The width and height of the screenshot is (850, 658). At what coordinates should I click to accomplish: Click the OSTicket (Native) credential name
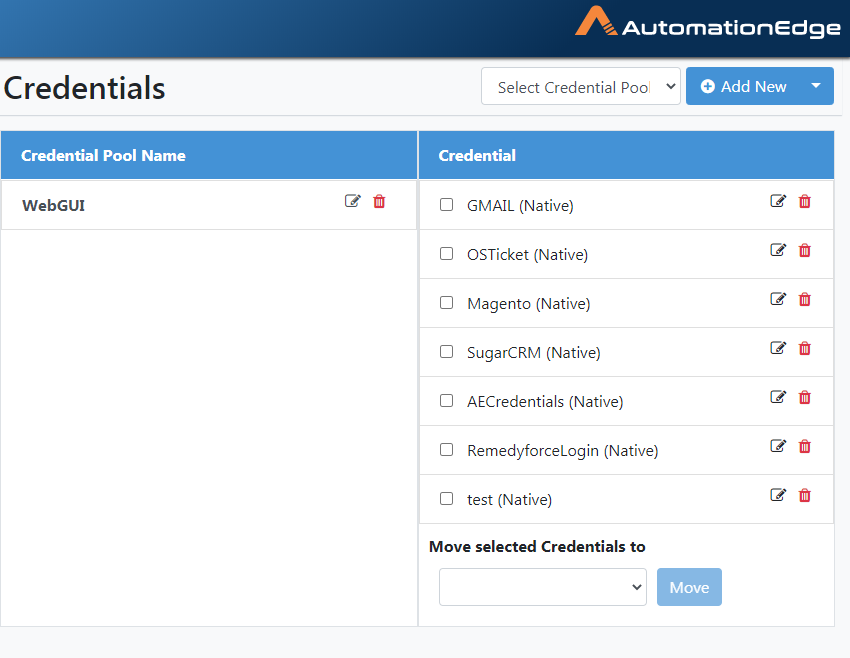click(527, 255)
